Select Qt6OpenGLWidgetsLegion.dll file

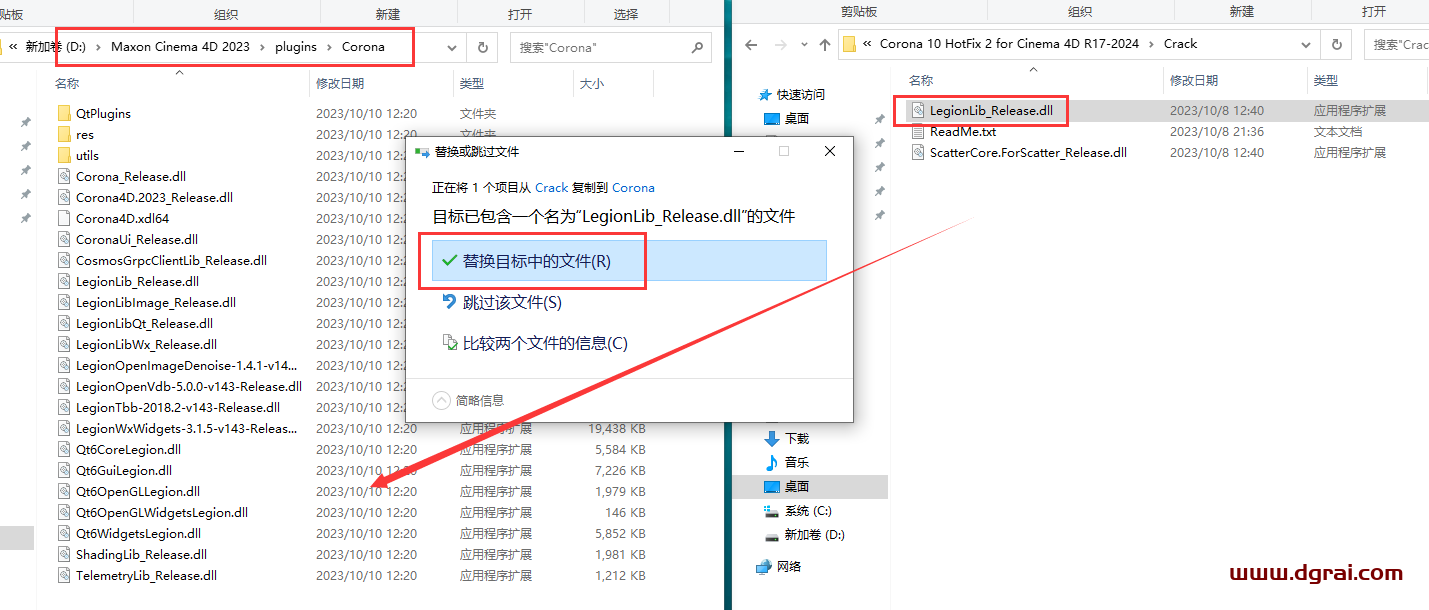click(x=162, y=512)
